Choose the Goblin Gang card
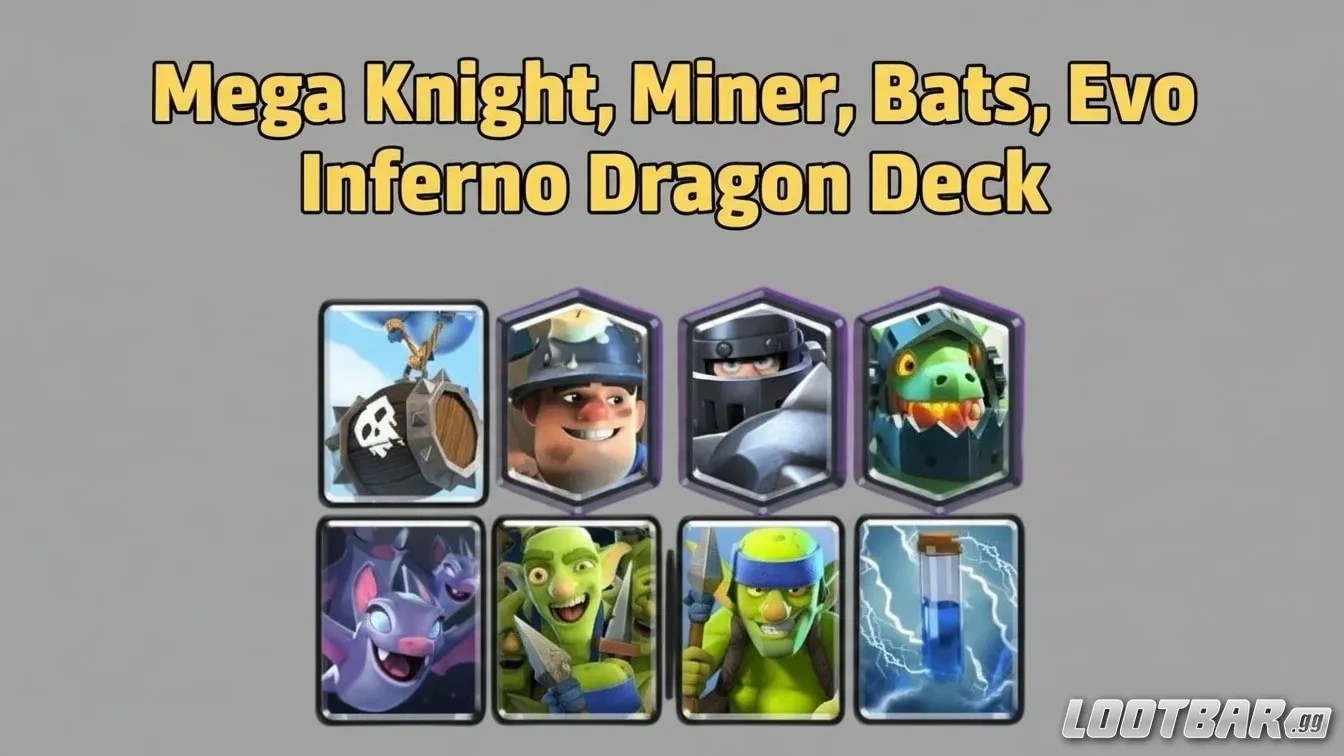 coord(577,619)
